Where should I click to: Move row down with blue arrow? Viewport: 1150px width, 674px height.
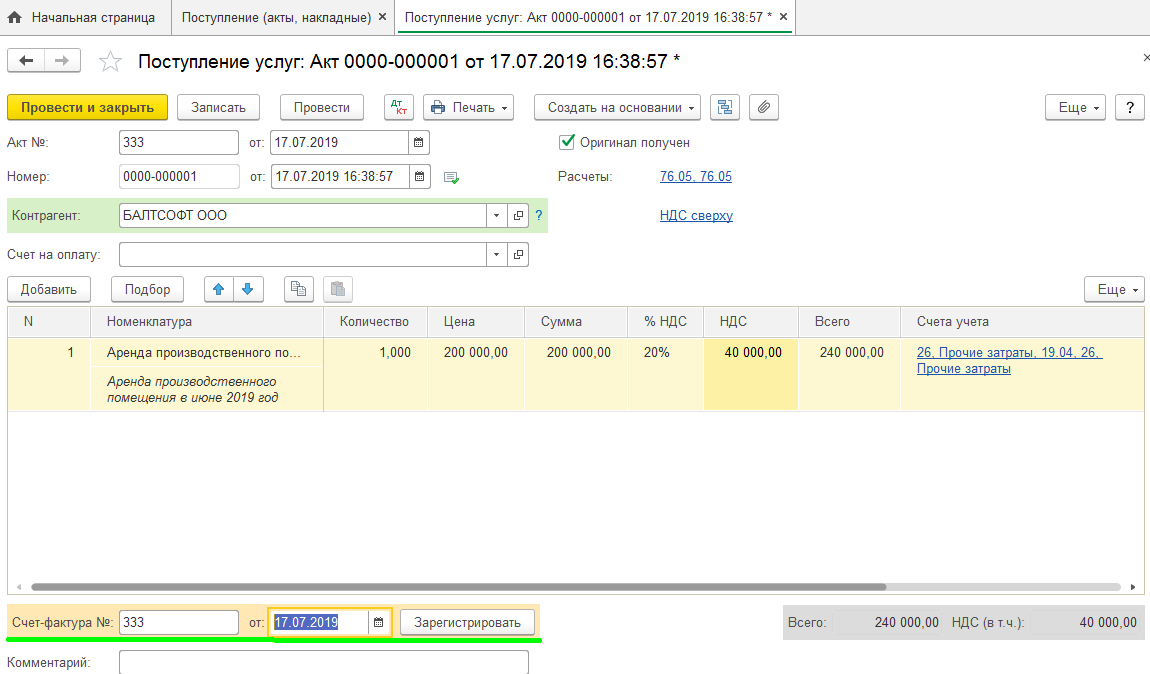coord(247,290)
